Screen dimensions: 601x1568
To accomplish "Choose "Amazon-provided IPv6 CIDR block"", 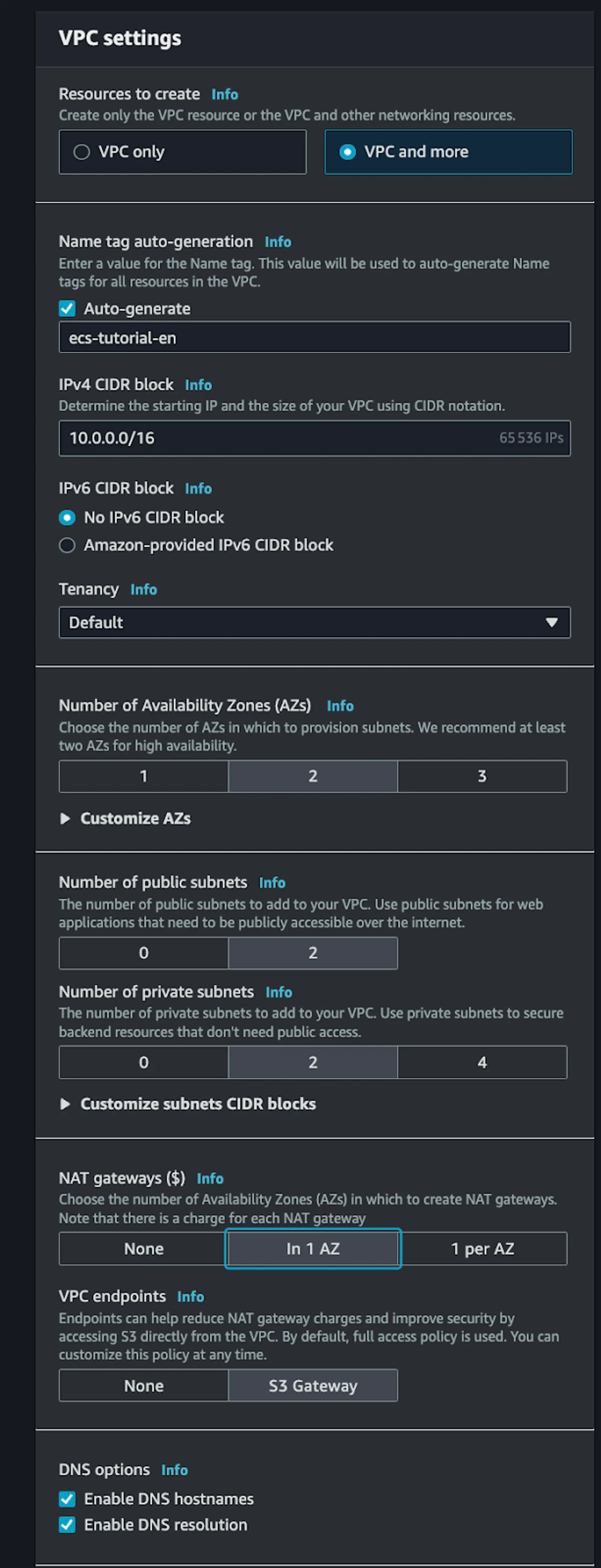I will pyautogui.click(x=67, y=545).
